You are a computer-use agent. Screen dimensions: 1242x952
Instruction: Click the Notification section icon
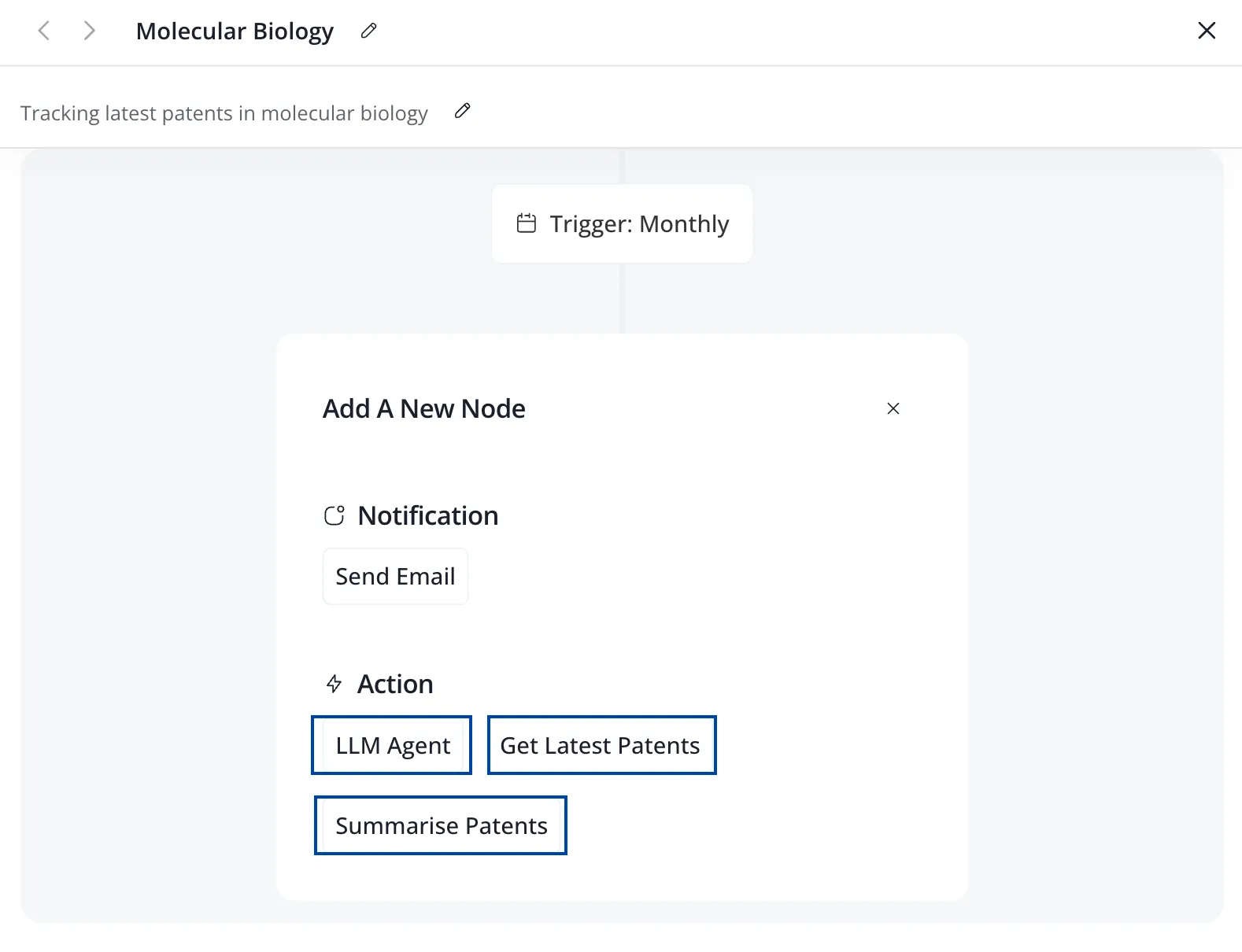(335, 515)
